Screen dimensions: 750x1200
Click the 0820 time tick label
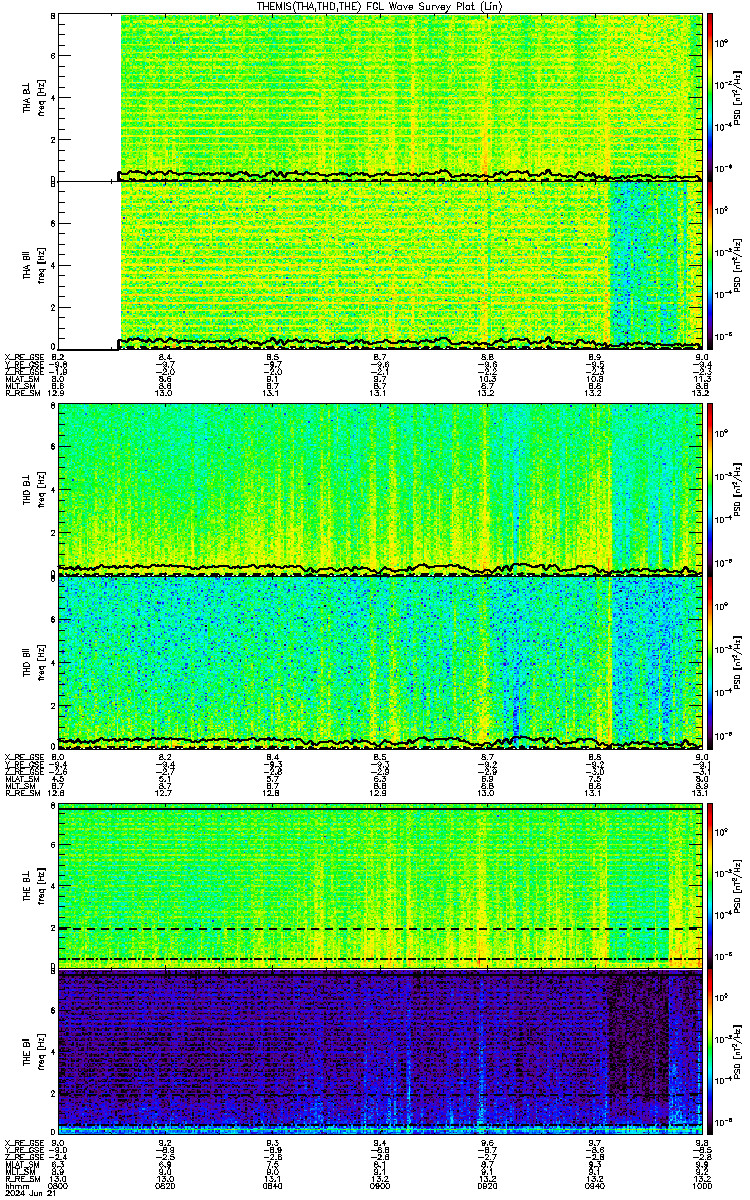[167, 1187]
